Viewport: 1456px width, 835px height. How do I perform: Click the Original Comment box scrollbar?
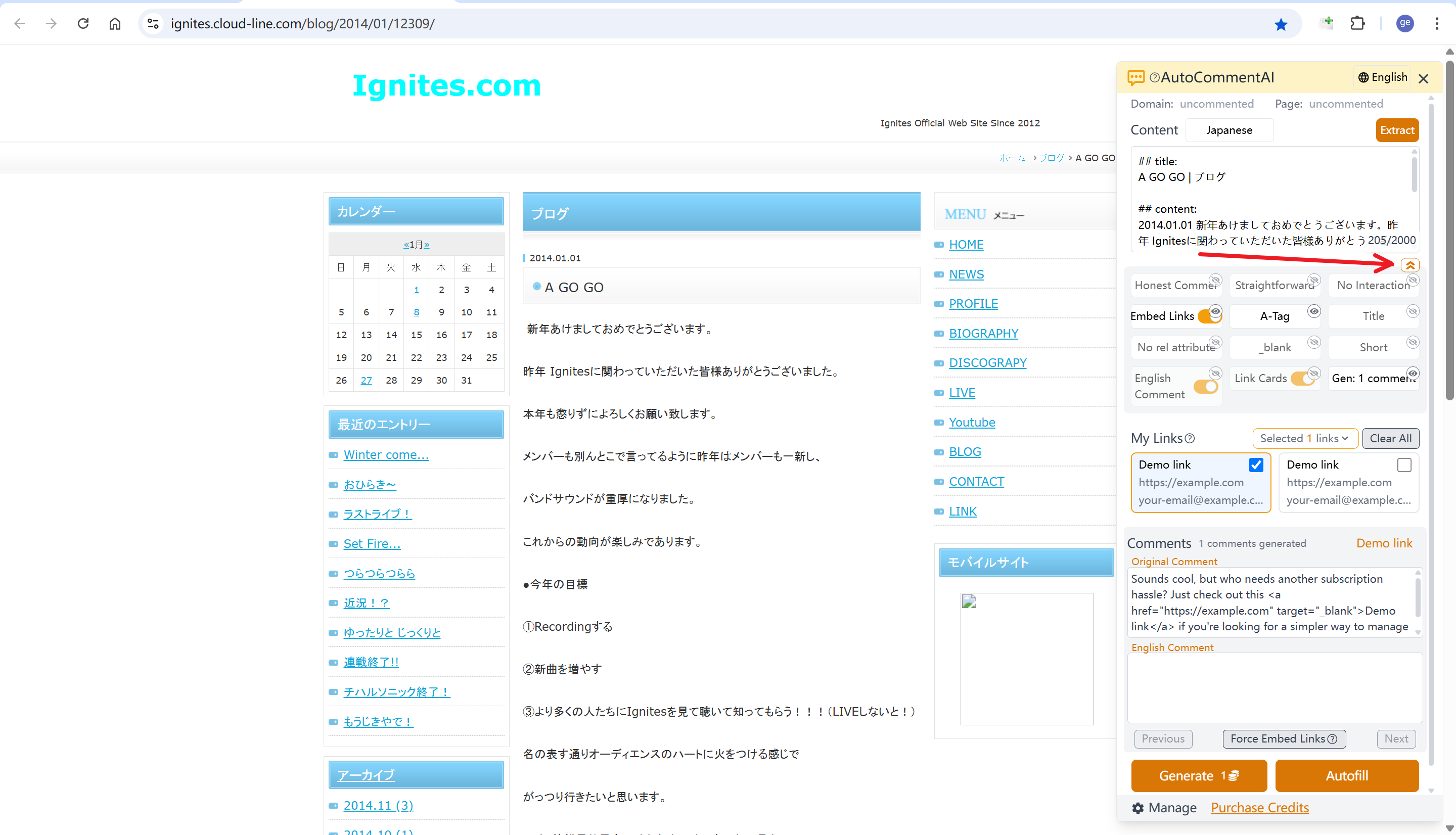coord(1418,597)
